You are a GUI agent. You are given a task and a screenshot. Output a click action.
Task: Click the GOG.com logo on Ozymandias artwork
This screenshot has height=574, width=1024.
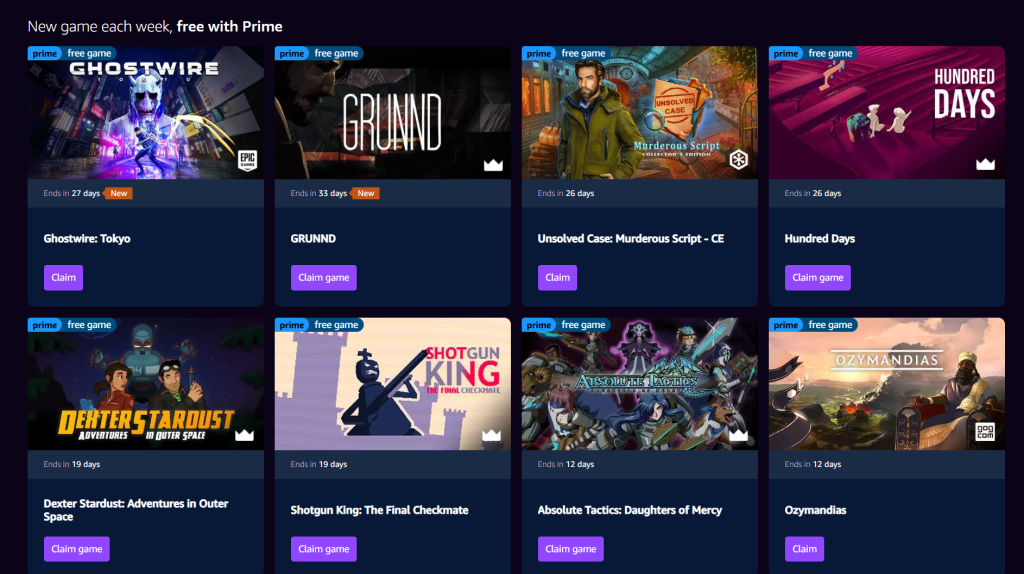985,432
